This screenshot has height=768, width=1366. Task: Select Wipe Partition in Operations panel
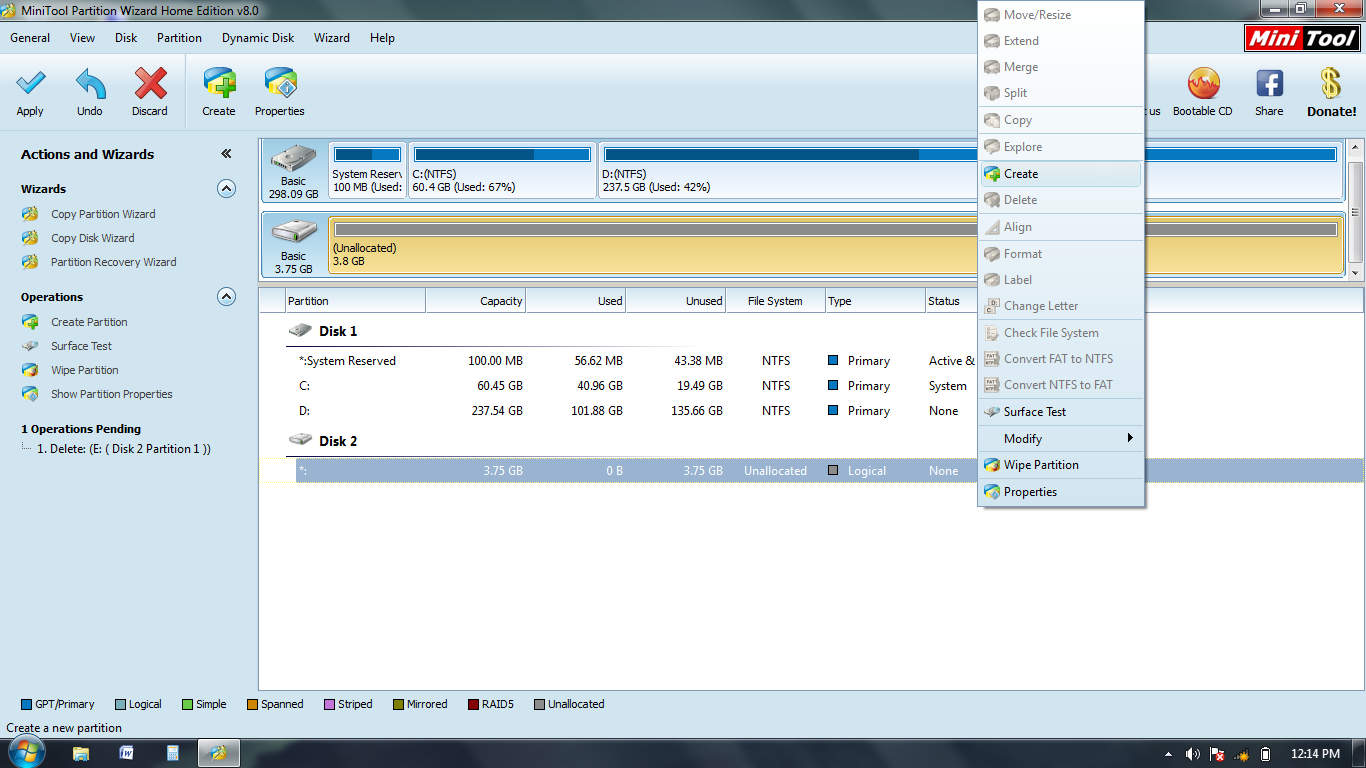tap(84, 370)
